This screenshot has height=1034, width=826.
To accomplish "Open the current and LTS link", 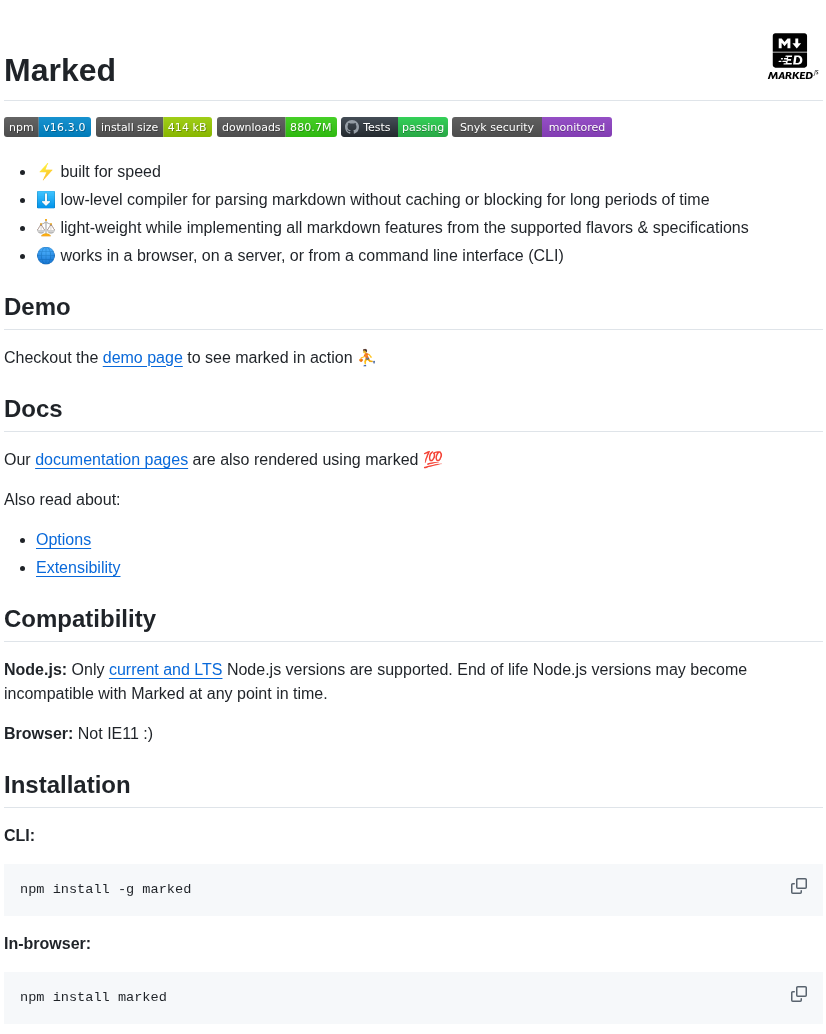I will tap(165, 670).
